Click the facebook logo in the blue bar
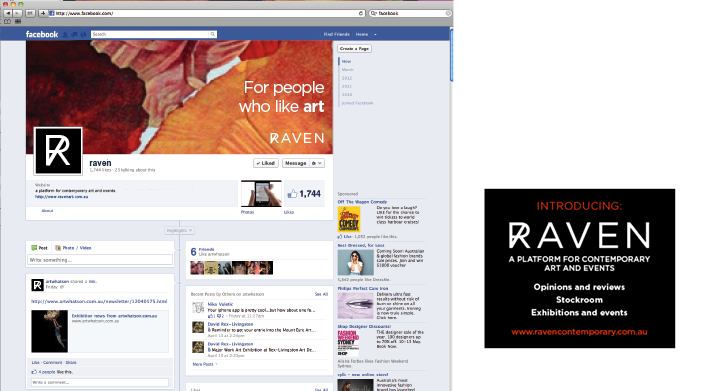The image size is (710, 391). pyautogui.click(x=42, y=34)
